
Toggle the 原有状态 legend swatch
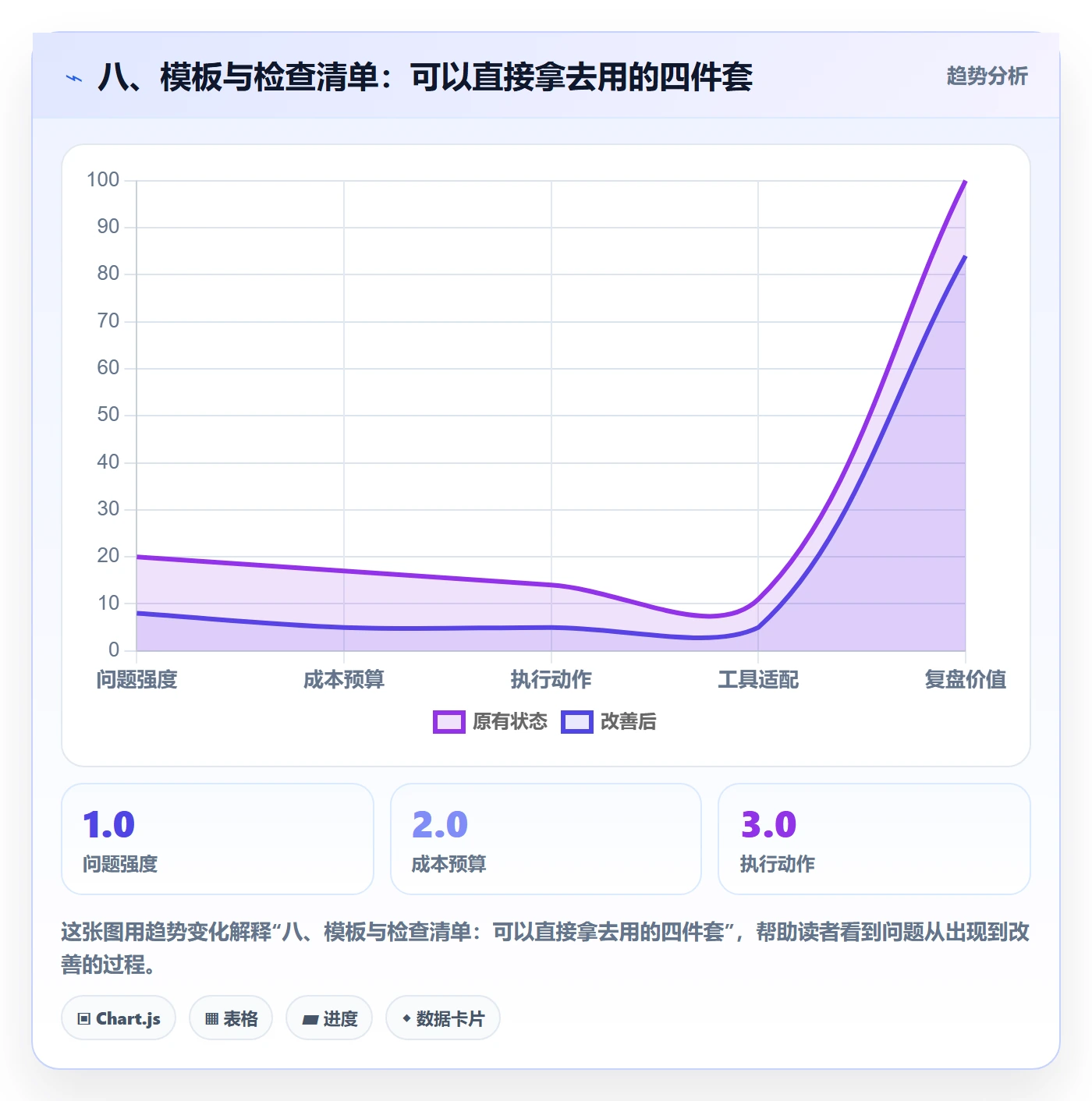pos(449,722)
